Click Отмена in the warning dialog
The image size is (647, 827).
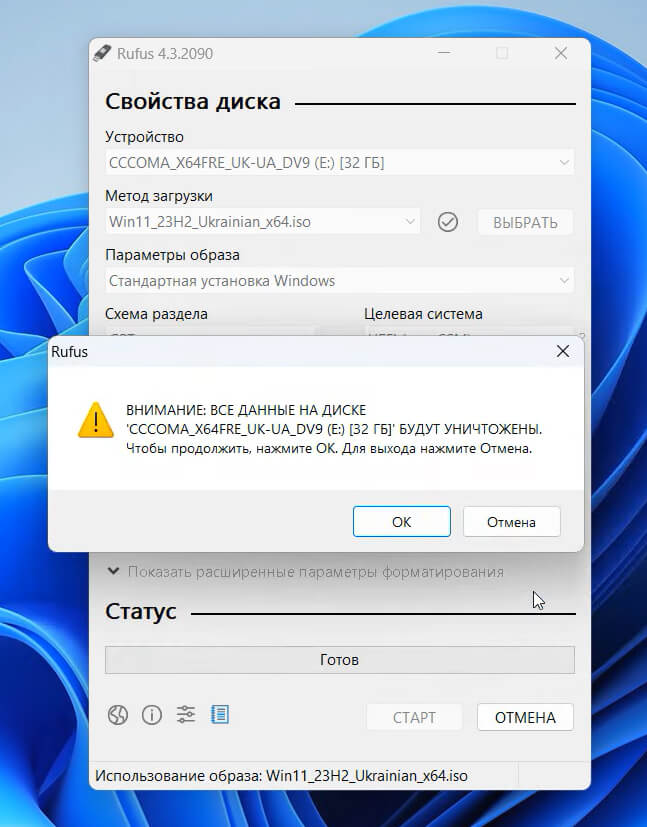pyautogui.click(x=511, y=521)
